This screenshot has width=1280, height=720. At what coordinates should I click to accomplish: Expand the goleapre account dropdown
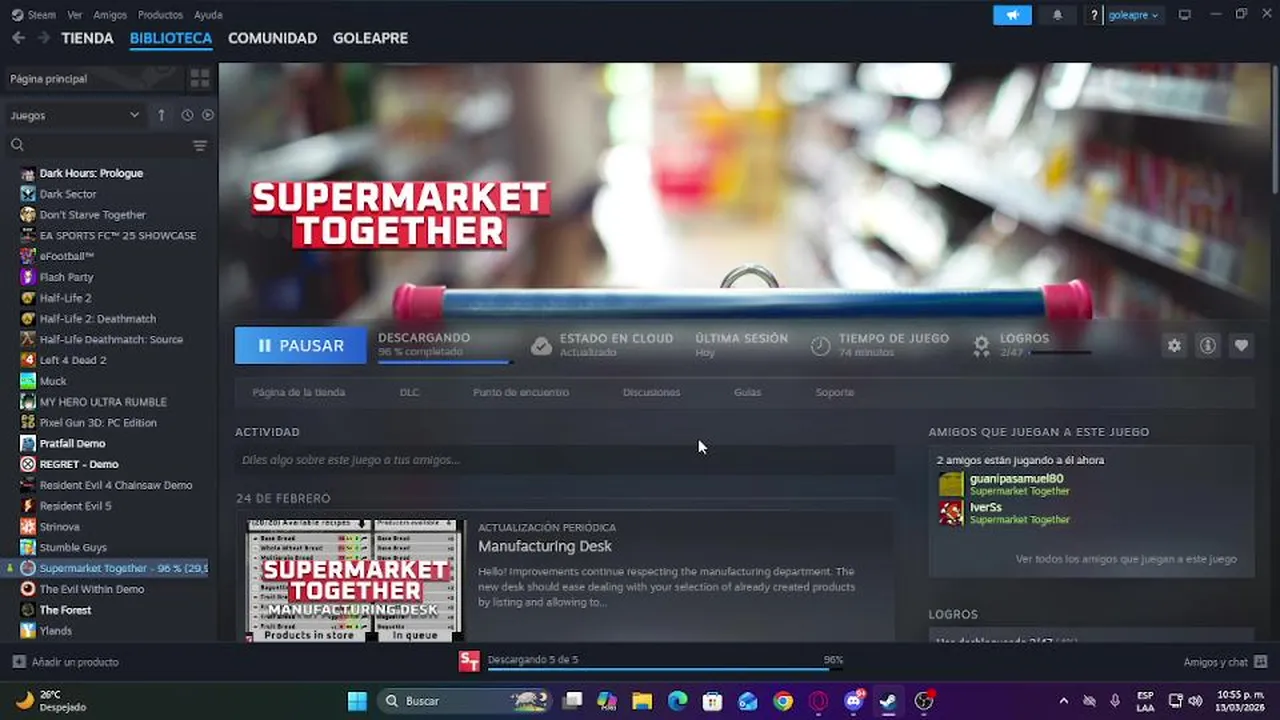click(x=1134, y=15)
